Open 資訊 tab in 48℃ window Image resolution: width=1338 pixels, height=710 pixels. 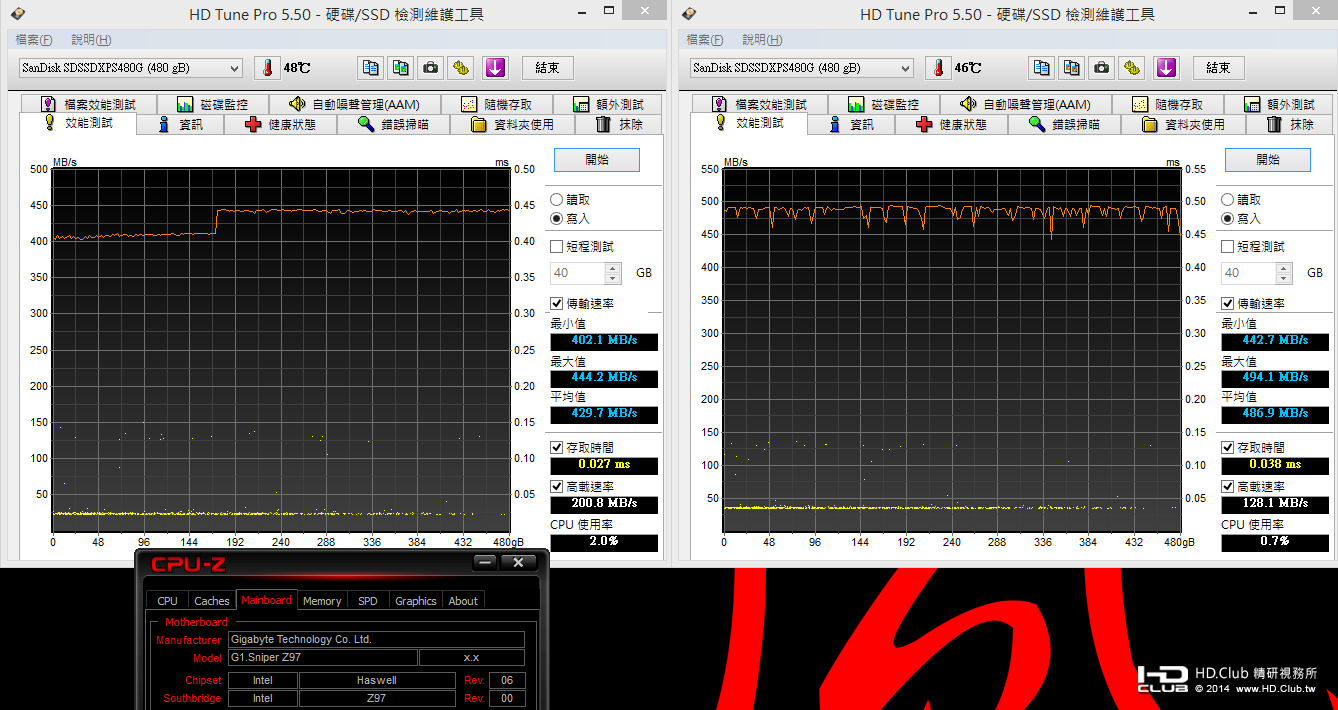pos(180,124)
